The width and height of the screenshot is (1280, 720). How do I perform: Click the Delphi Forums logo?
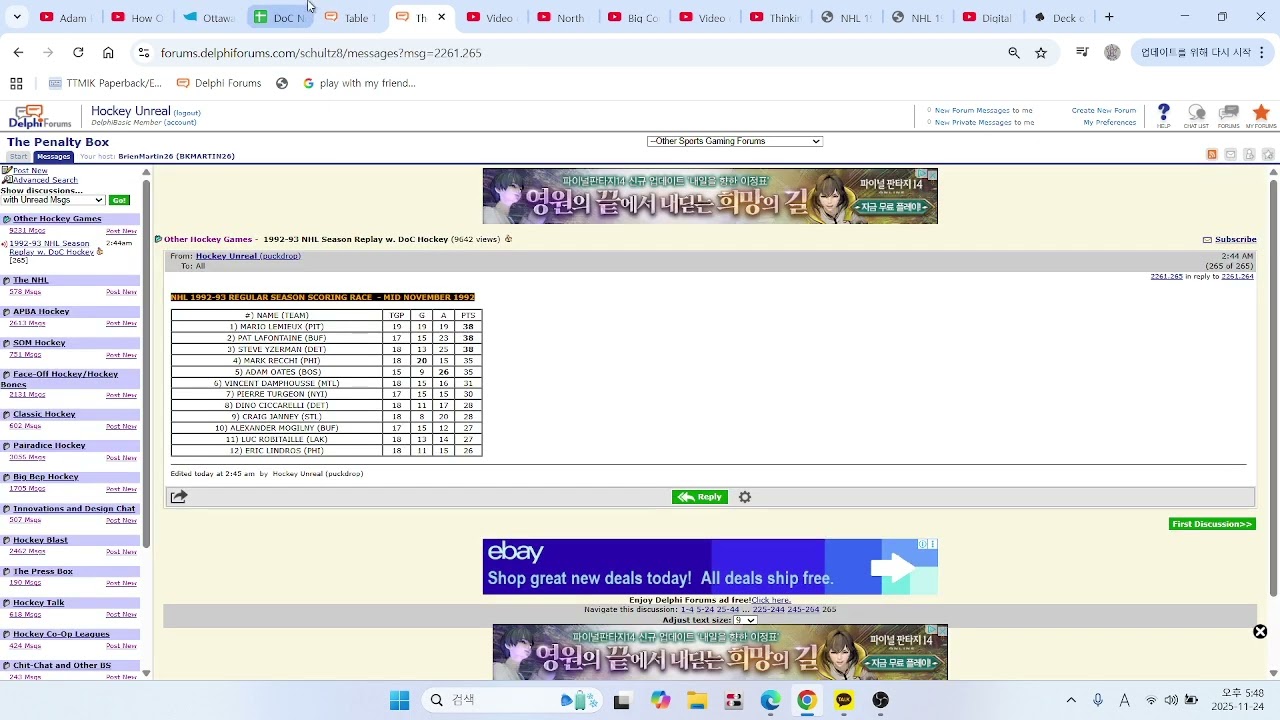[40, 117]
